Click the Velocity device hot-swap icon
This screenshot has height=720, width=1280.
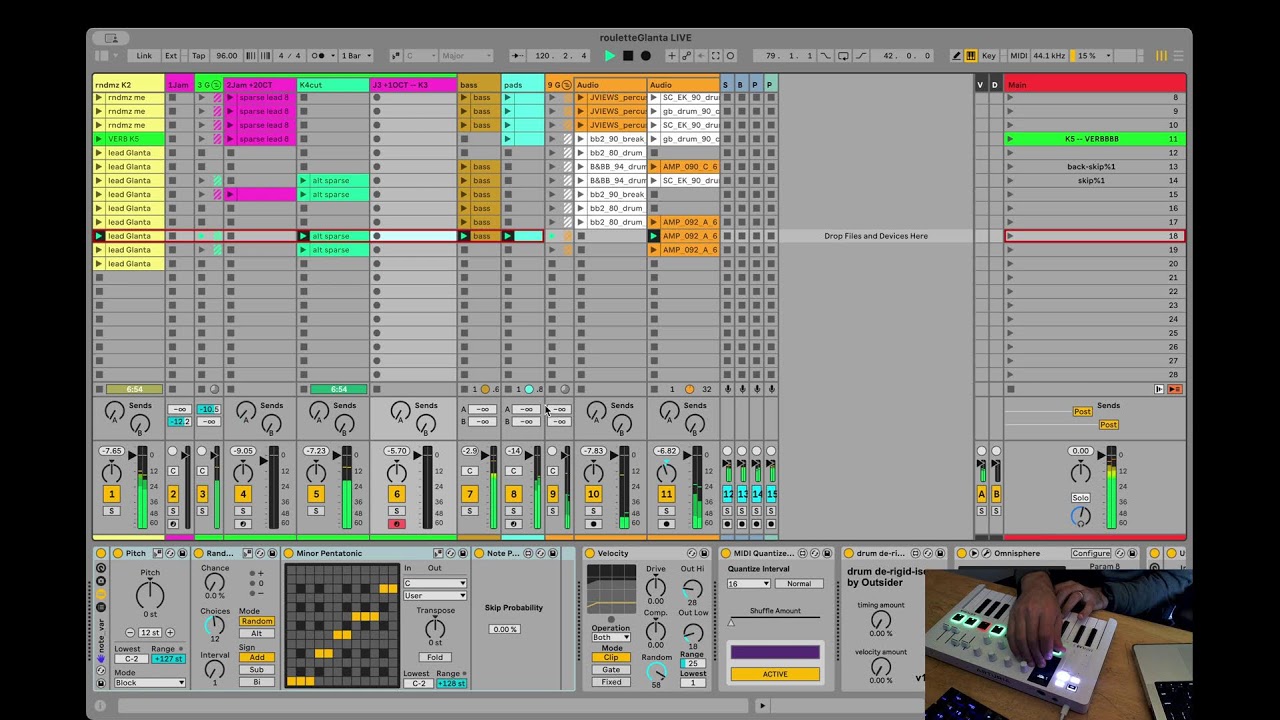pos(690,553)
